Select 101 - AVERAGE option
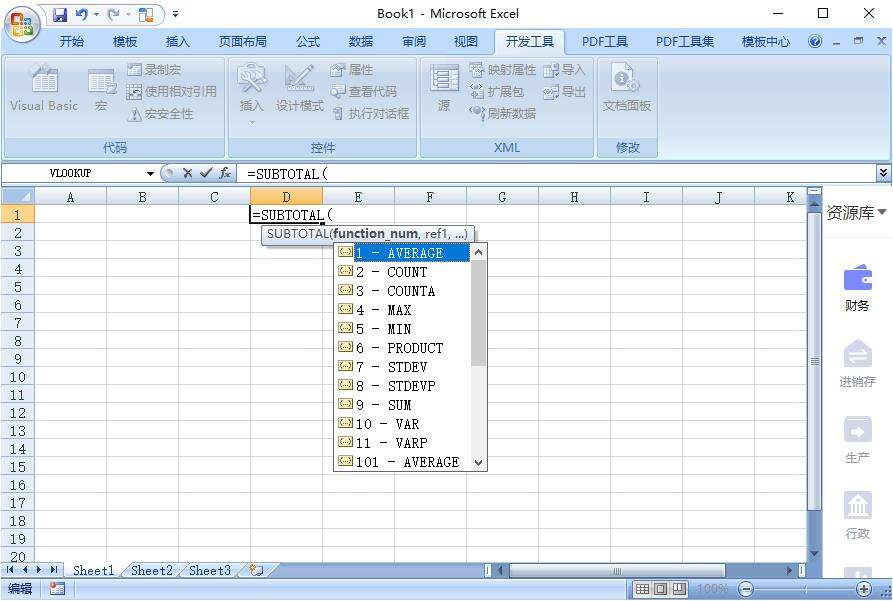 click(403, 462)
